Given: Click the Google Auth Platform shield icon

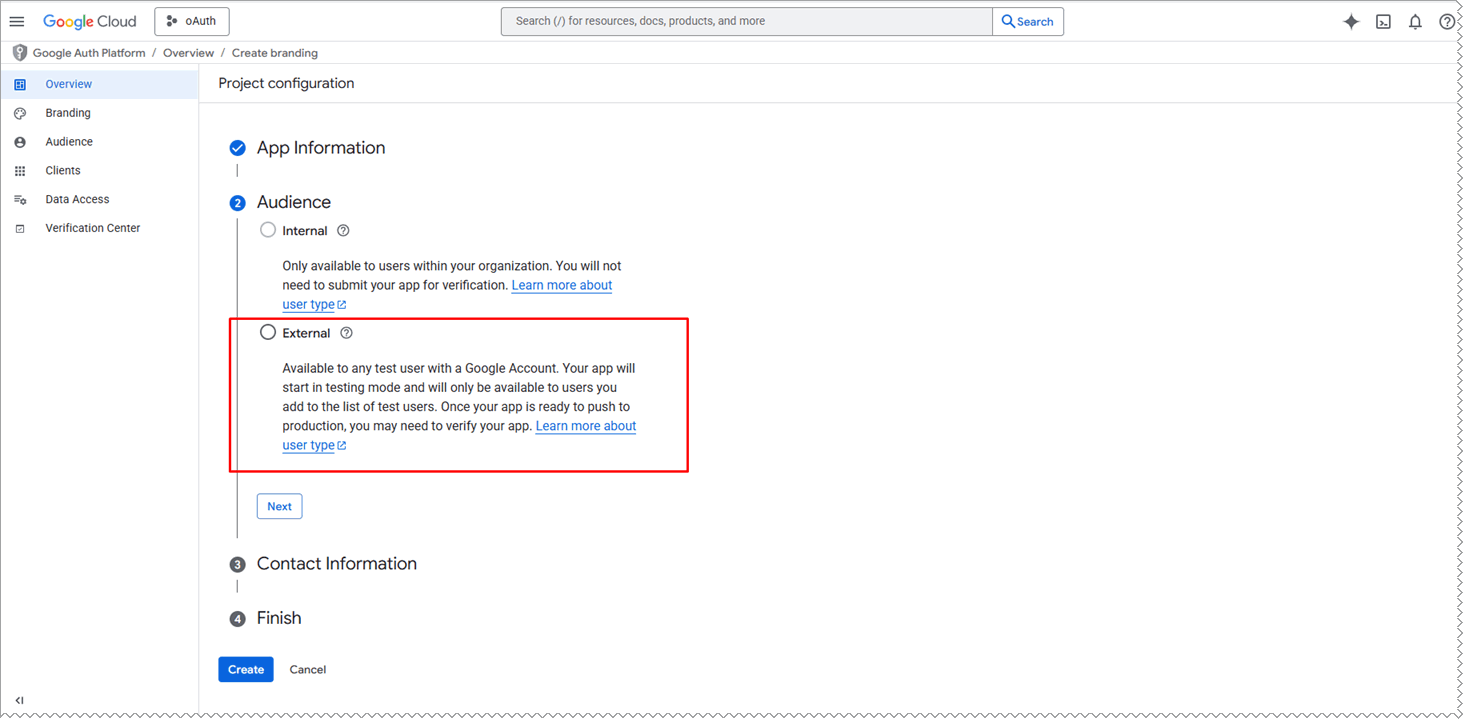Looking at the screenshot, I should pyautogui.click(x=19, y=53).
